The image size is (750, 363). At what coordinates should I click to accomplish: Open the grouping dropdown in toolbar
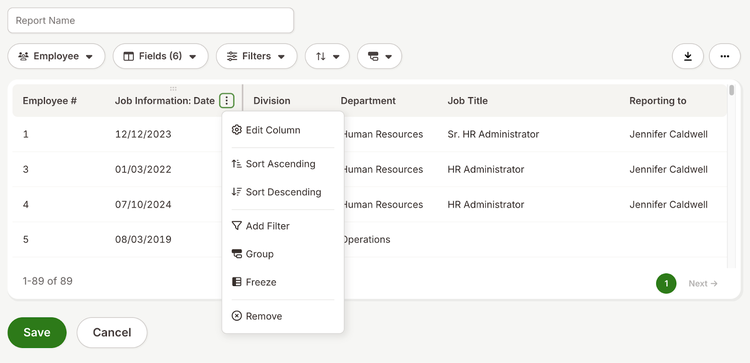tap(379, 56)
